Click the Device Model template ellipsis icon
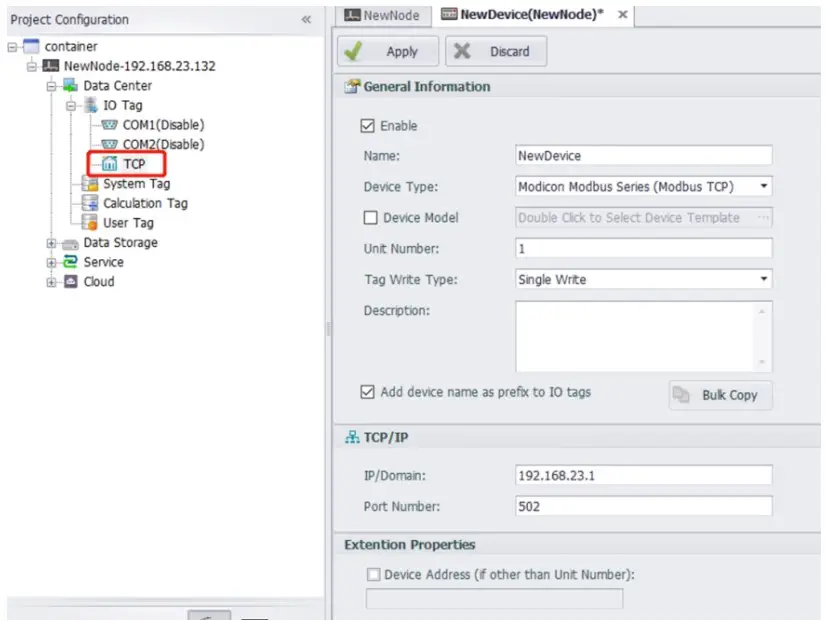Viewport: 825px width, 621px height. click(x=763, y=217)
